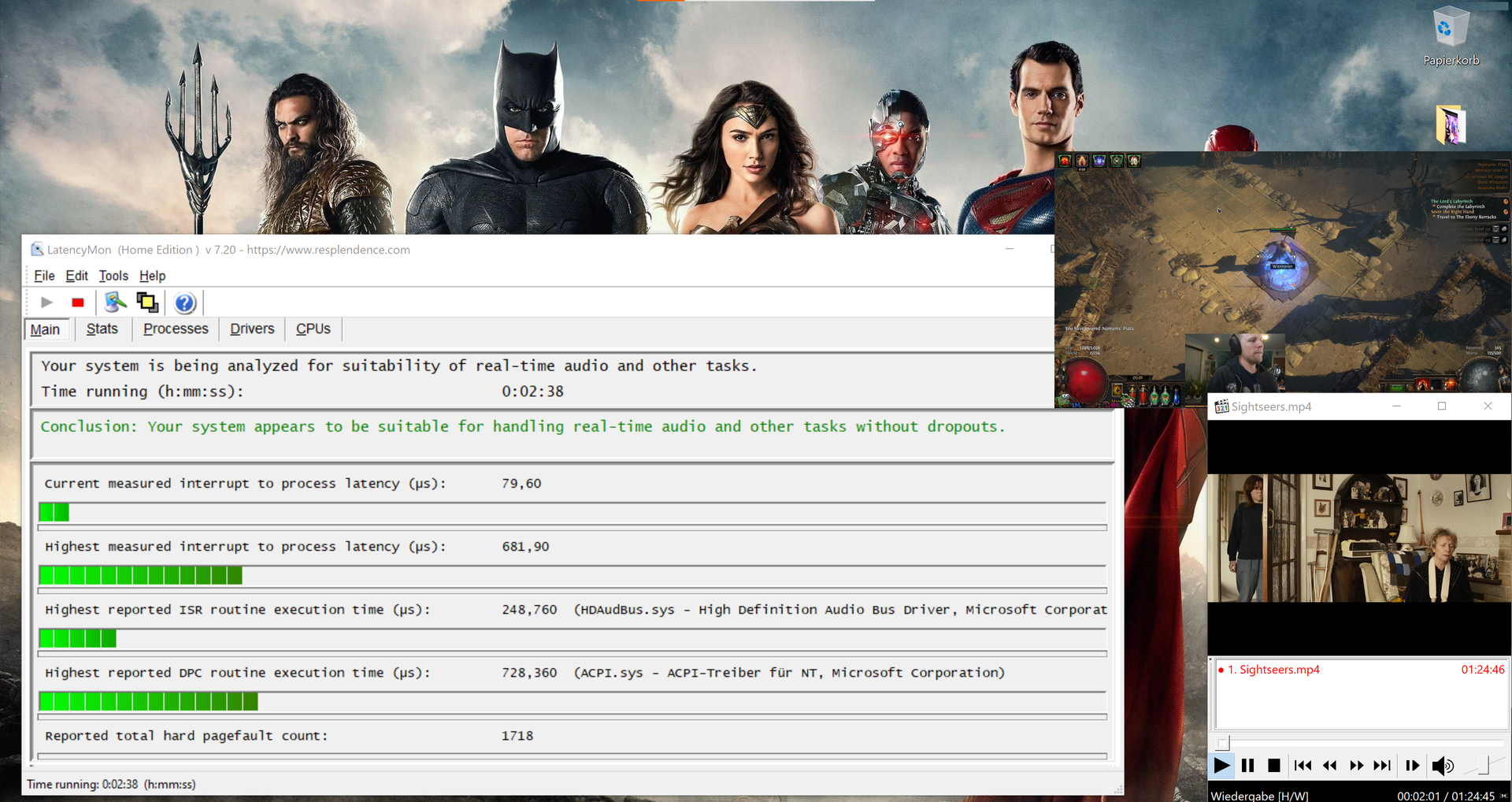The width and height of the screenshot is (1512, 802).
Task: Start monitoring with the LatencyMon play button
Action: [x=46, y=303]
